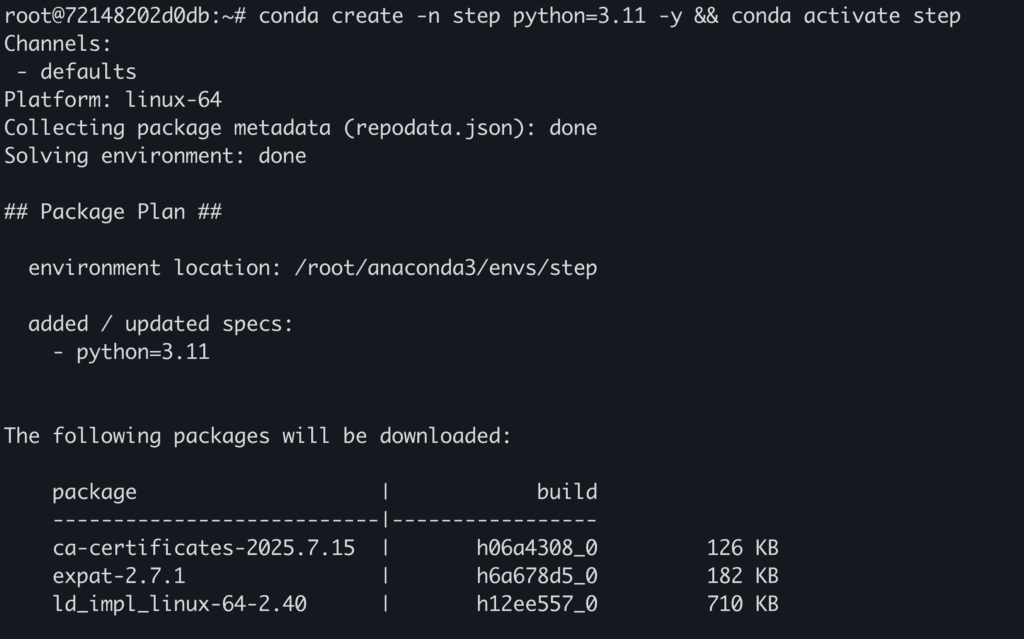Click the expat-2.7.1 package name

118,576
